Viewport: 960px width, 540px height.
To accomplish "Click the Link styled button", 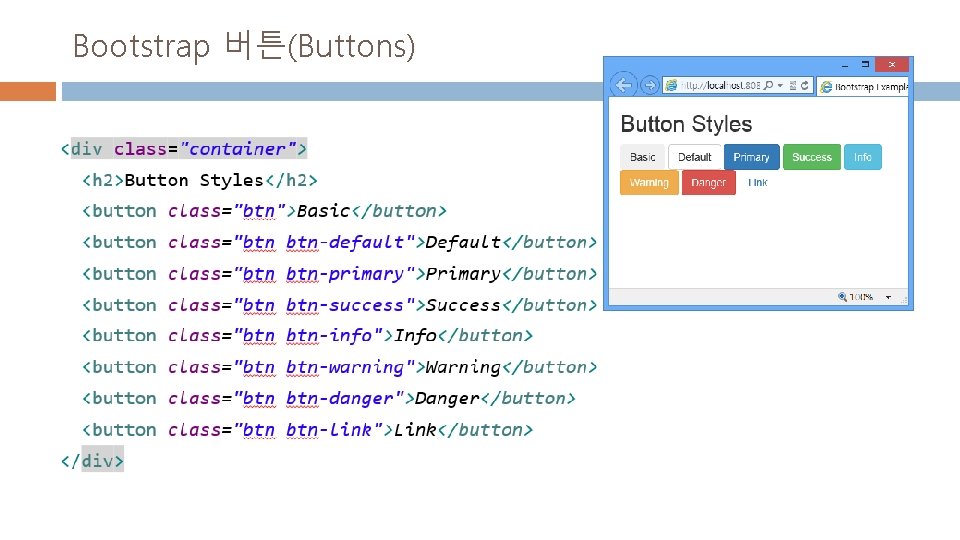I will pyautogui.click(x=757, y=182).
